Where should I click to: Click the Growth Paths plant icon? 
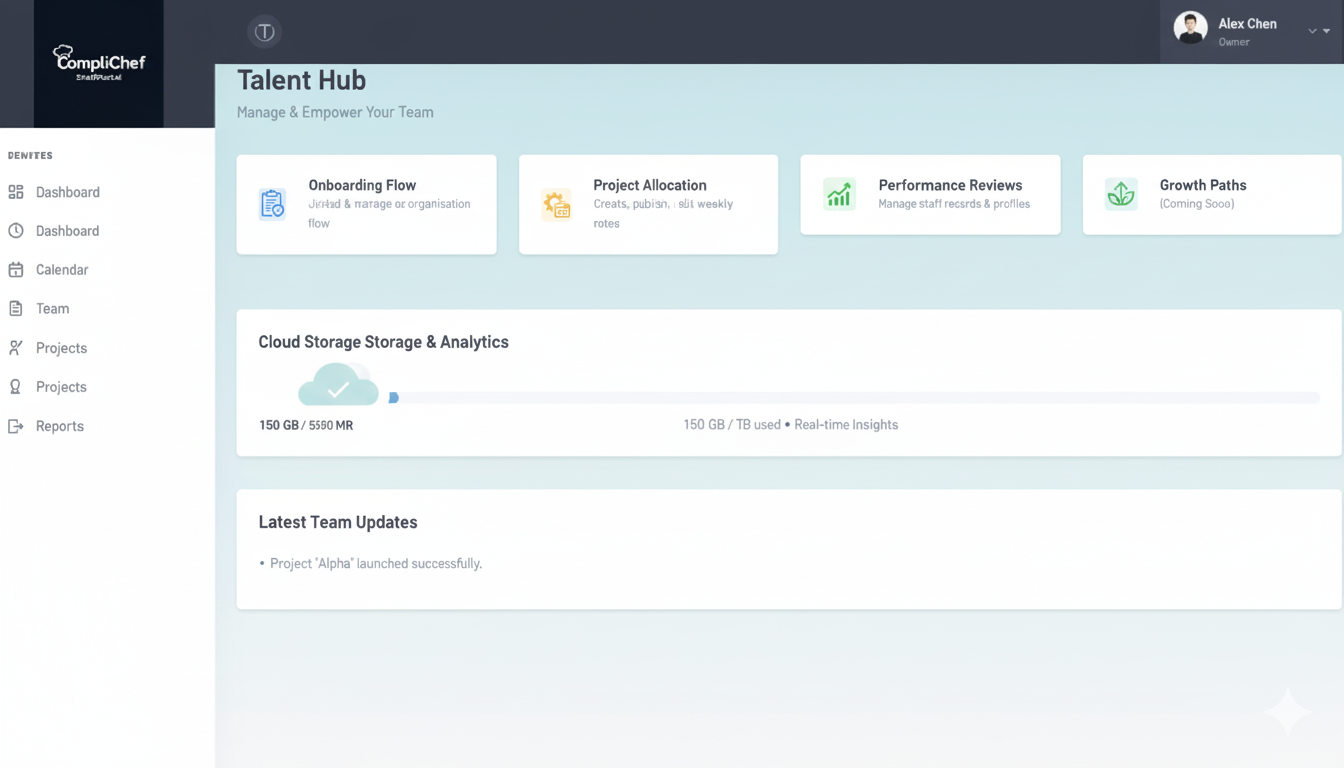1121,194
